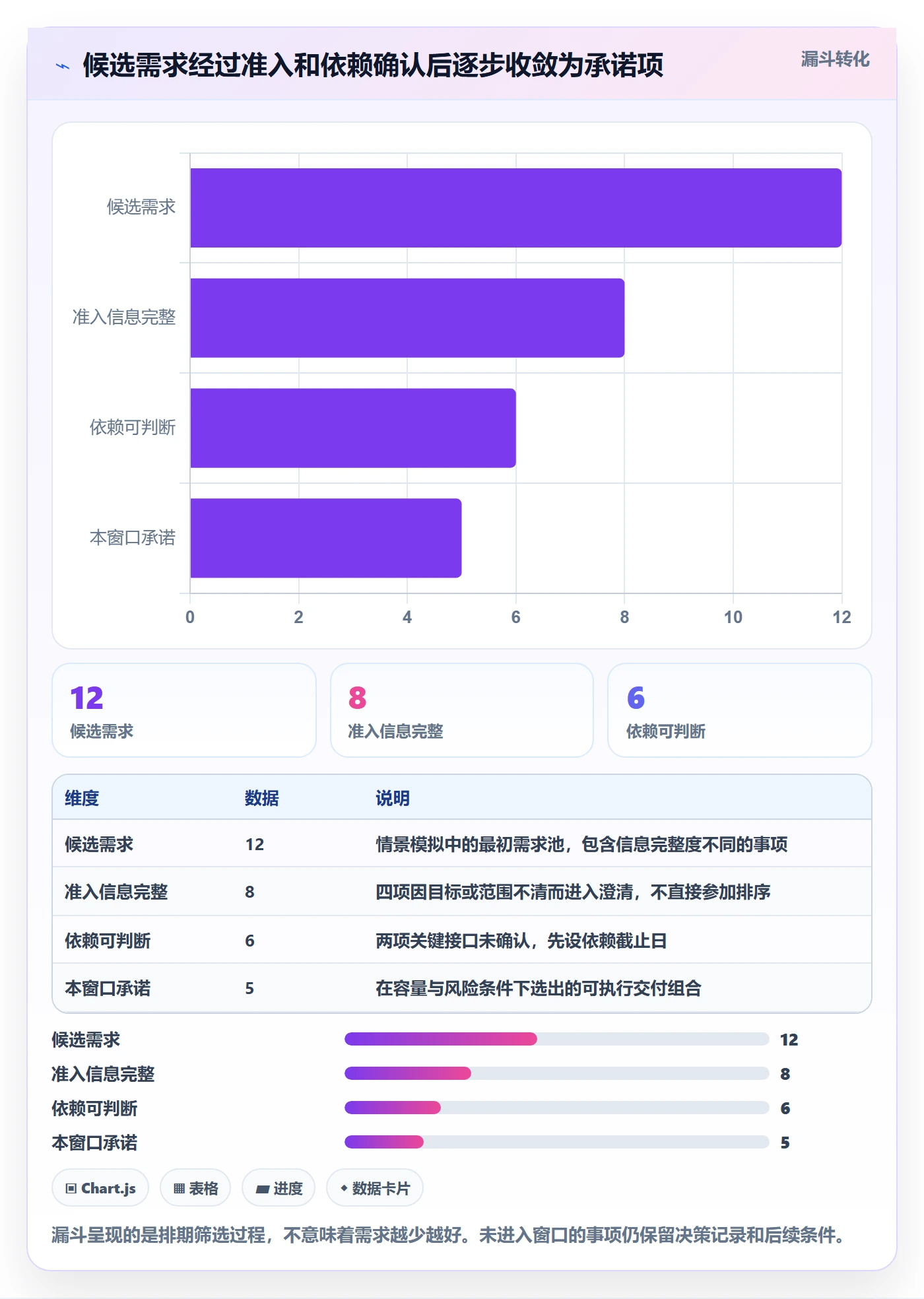Click the page title 候选需求经过准入和依赖确认后逐步收敛为承诺项

tap(373, 65)
